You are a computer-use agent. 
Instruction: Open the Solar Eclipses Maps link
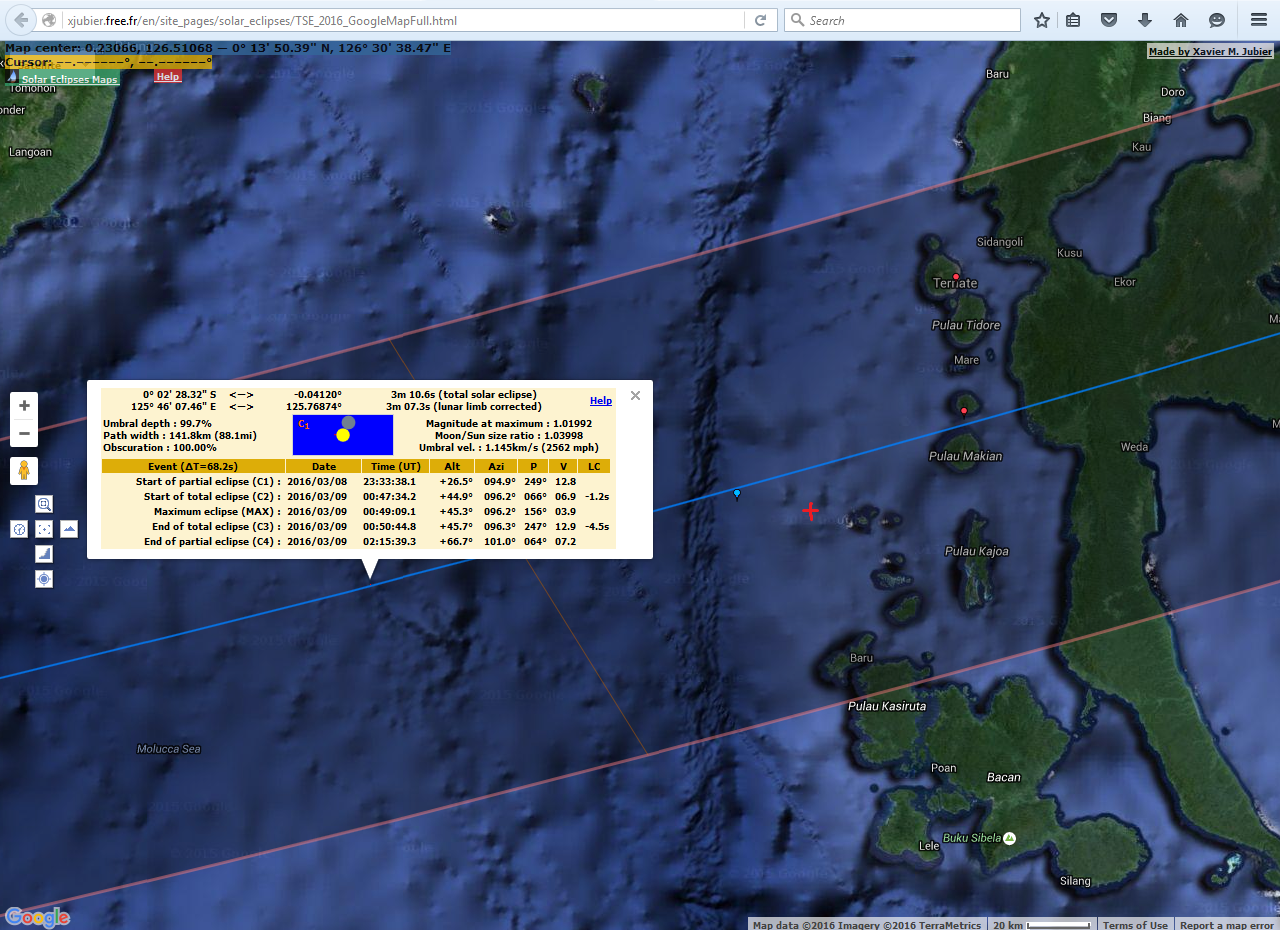tap(70, 79)
